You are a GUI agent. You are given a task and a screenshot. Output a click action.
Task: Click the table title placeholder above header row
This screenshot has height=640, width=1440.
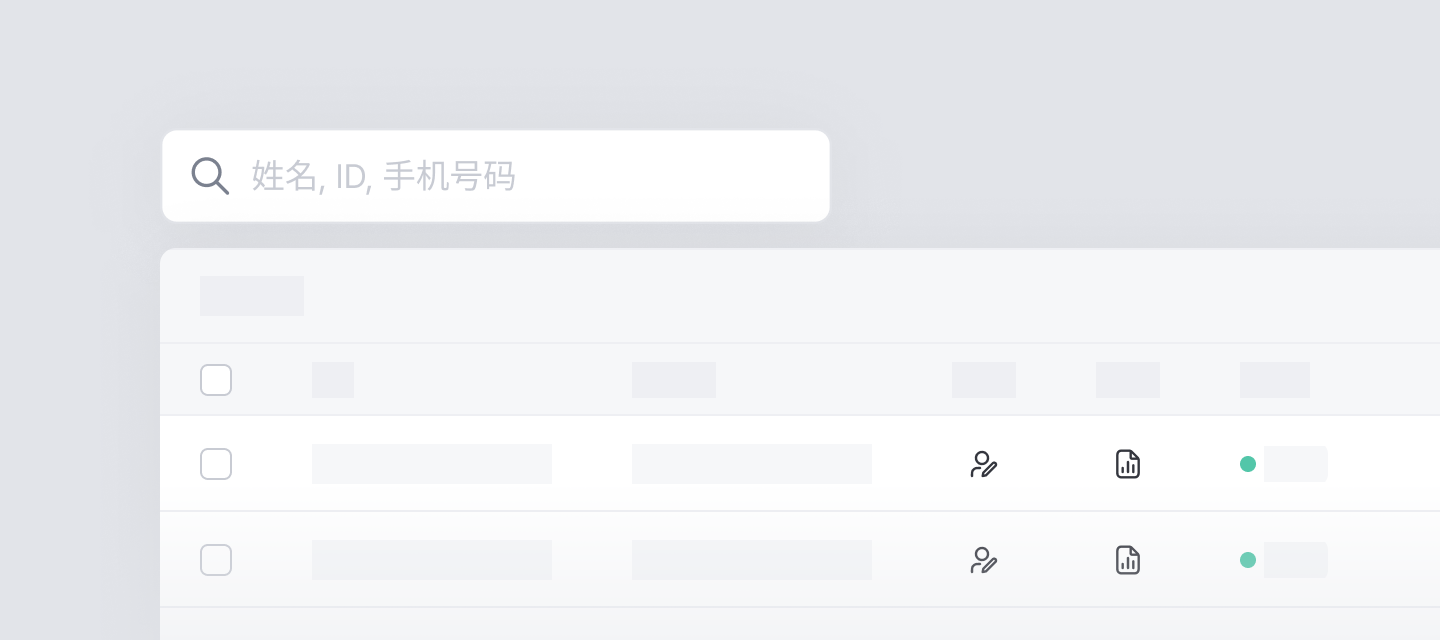[x=252, y=296]
